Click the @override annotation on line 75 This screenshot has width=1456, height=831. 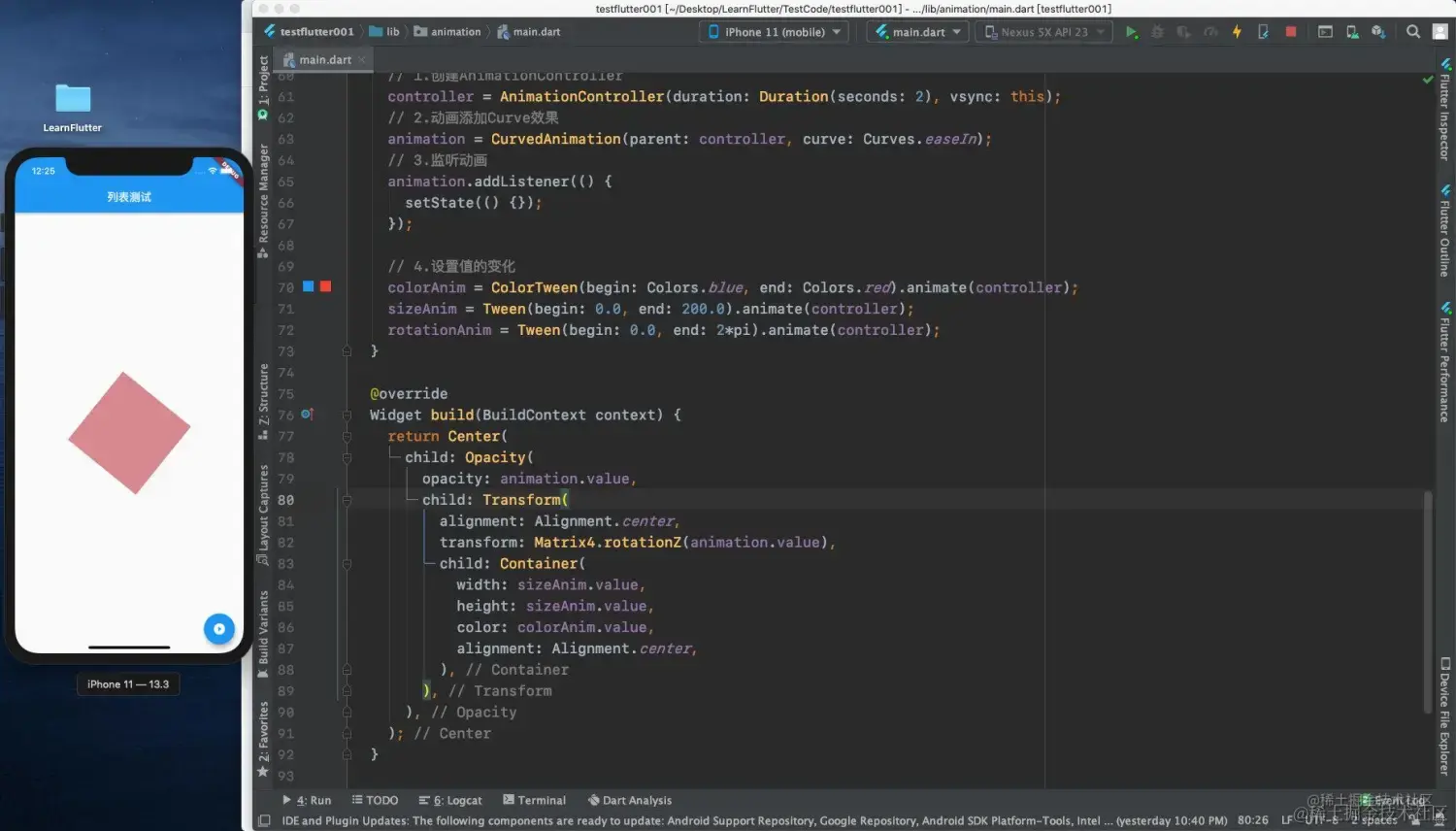pos(409,394)
